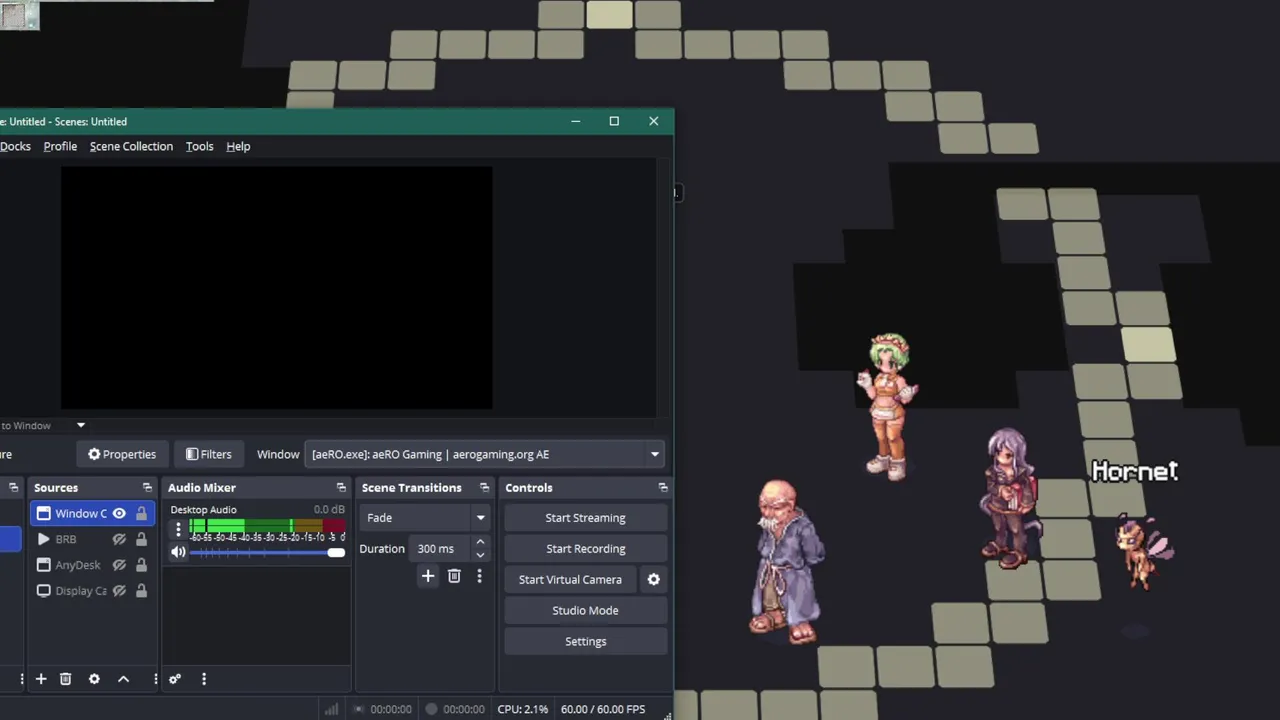Open the Tools menu

pyautogui.click(x=199, y=146)
